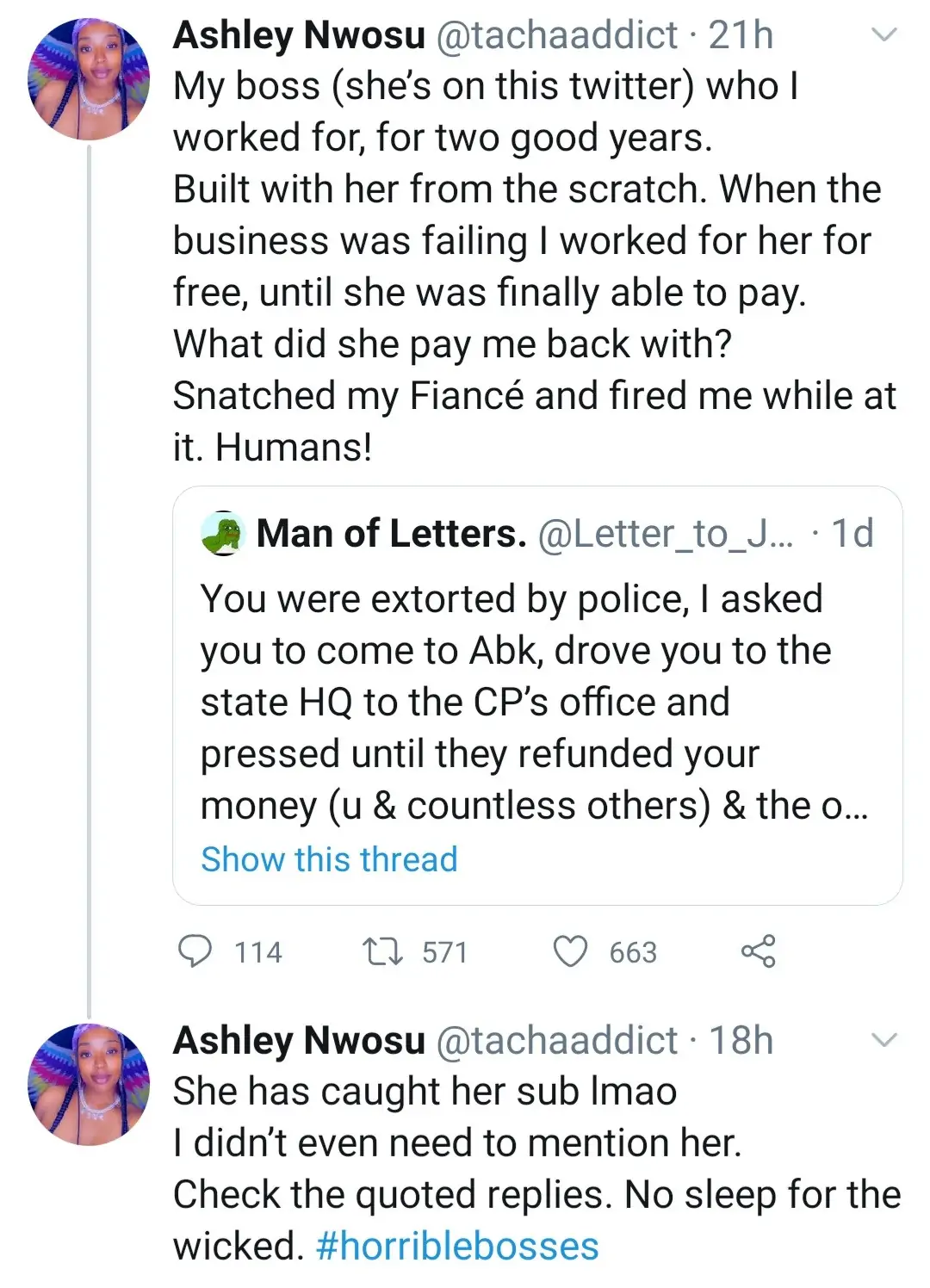Open Ashley Nwosu's avatar on the first tweet
The height and width of the screenshot is (1288, 930).
pyautogui.click(x=90, y=80)
